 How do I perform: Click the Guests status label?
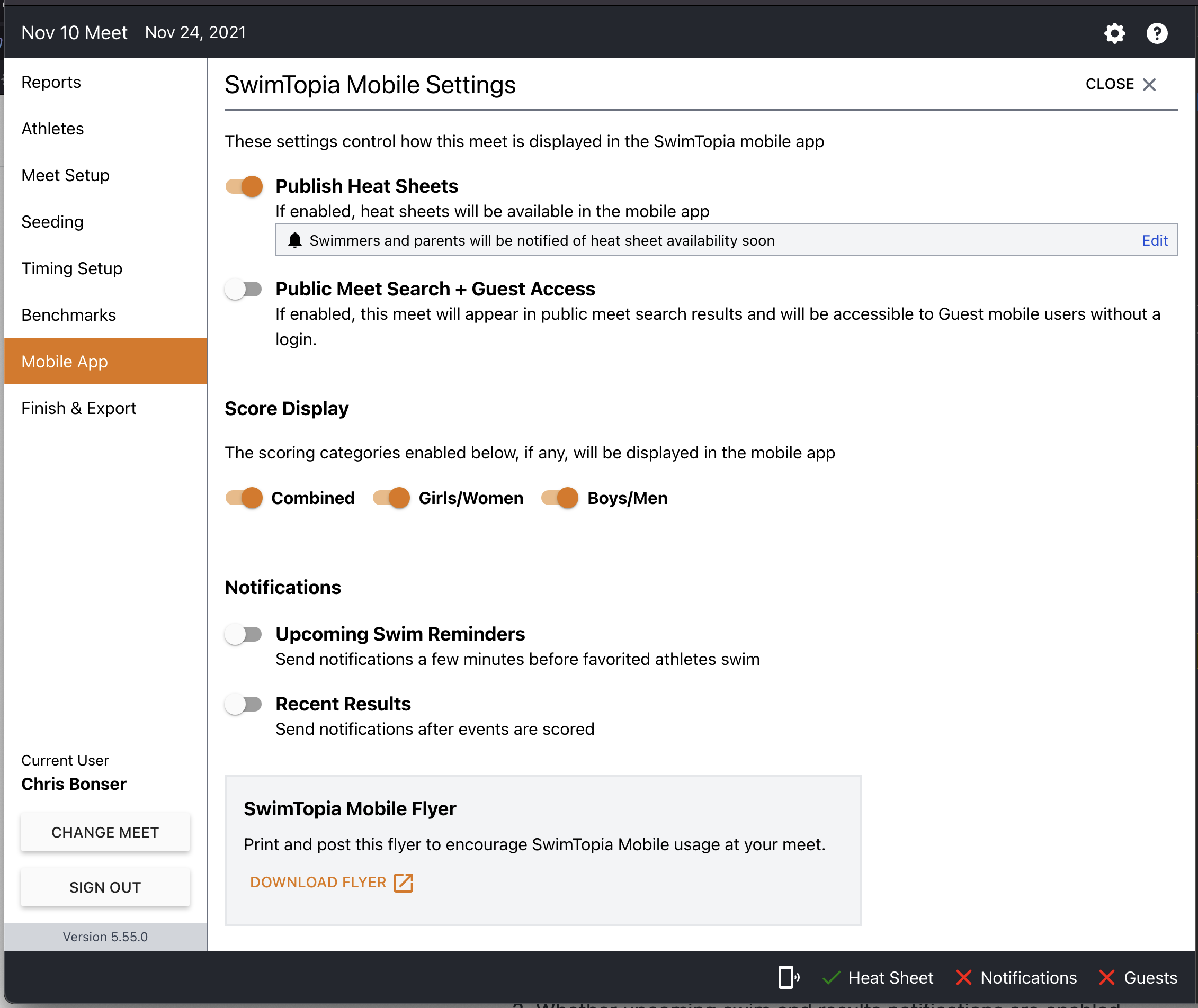[x=1150, y=978]
